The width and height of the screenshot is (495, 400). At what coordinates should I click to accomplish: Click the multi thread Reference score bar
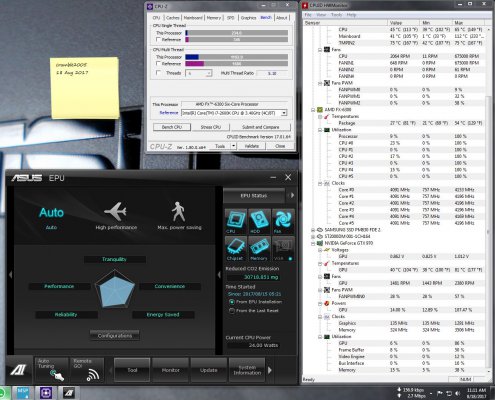(237, 64)
